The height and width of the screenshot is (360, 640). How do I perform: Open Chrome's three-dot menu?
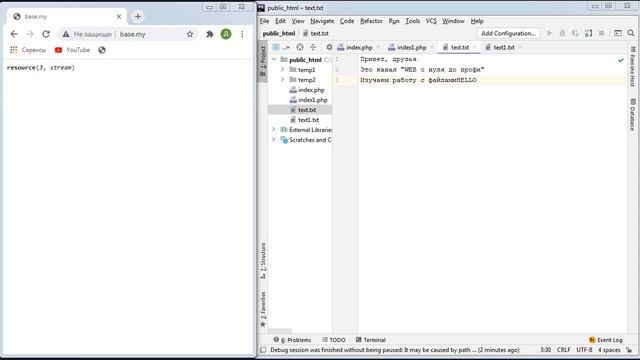[x=242, y=34]
